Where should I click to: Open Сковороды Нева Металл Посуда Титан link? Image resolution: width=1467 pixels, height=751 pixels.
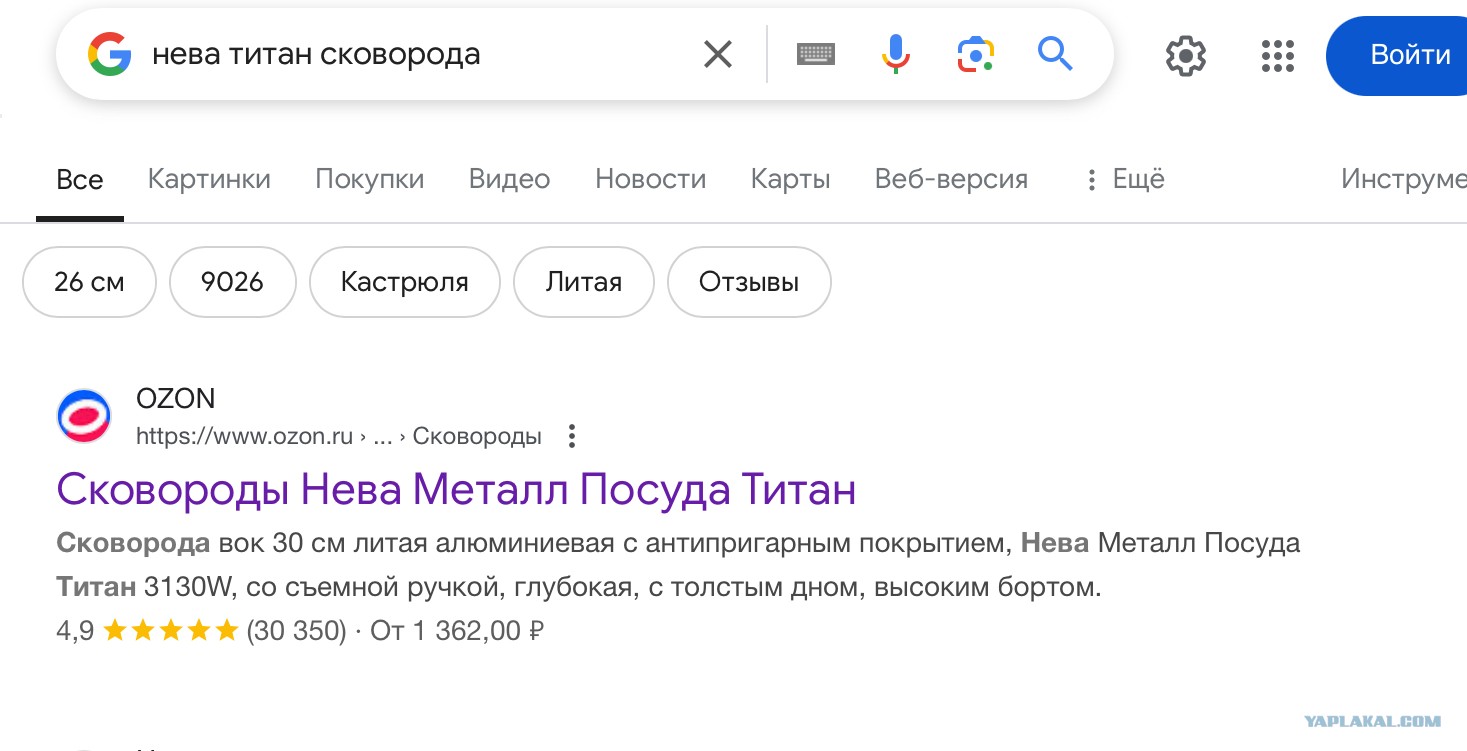click(x=456, y=490)
